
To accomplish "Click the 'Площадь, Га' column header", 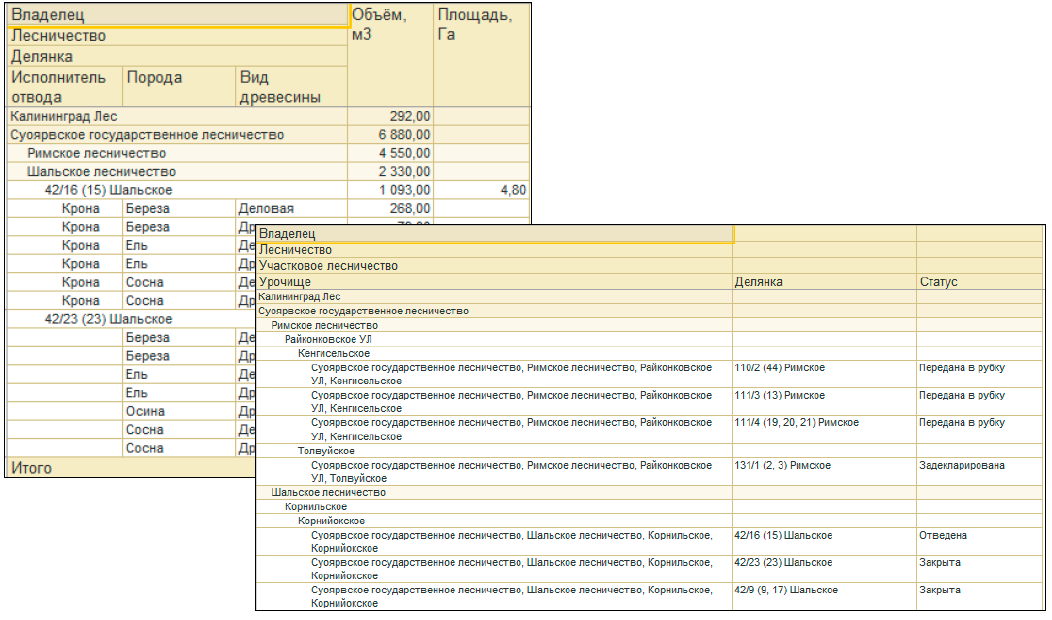I will [x=475, y=25].
